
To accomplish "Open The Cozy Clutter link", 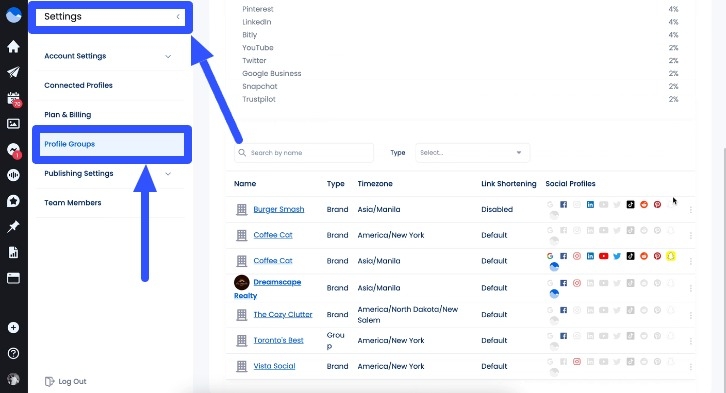I will click(283, 314).
